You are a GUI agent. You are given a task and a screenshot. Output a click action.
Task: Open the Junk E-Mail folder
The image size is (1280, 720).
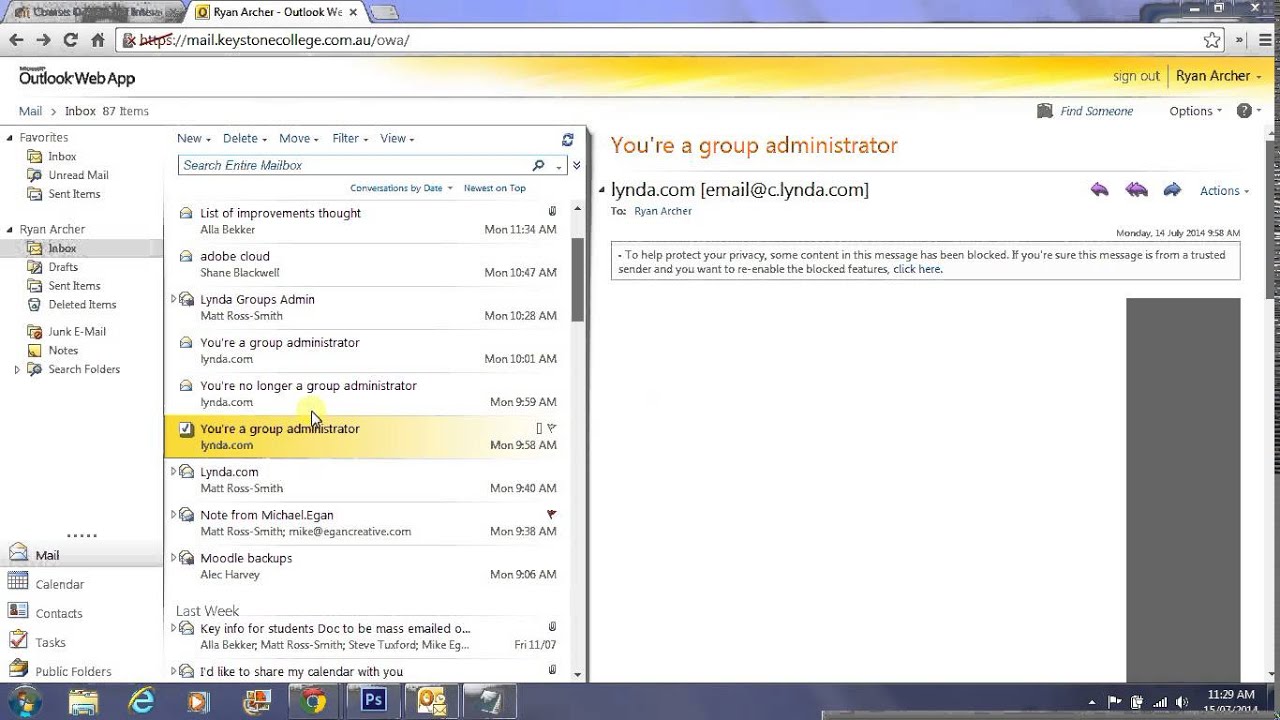(77, 332)
